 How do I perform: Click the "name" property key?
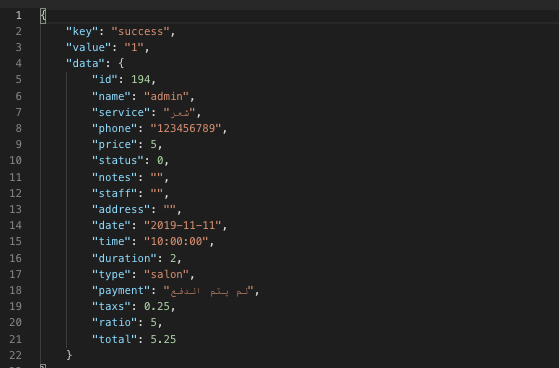(x=111, y=96)
